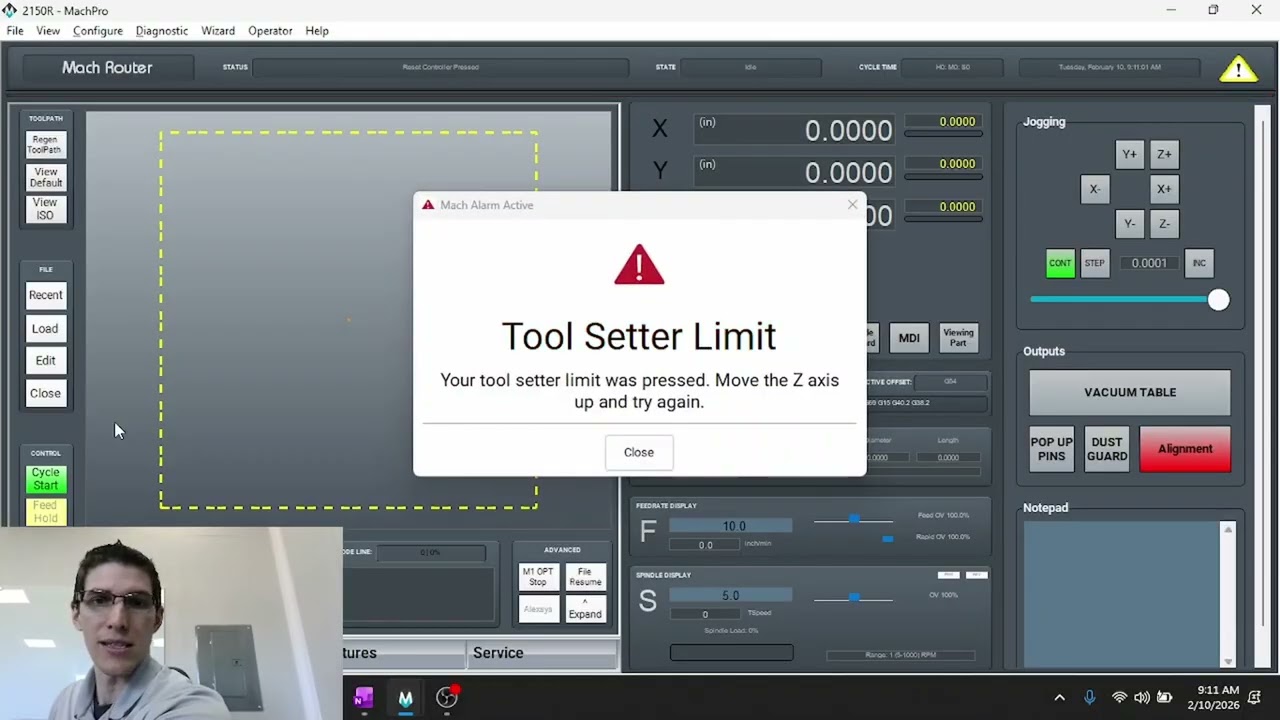Load a G-code file
Viewport: 1280px width, 720px height.
45,328
